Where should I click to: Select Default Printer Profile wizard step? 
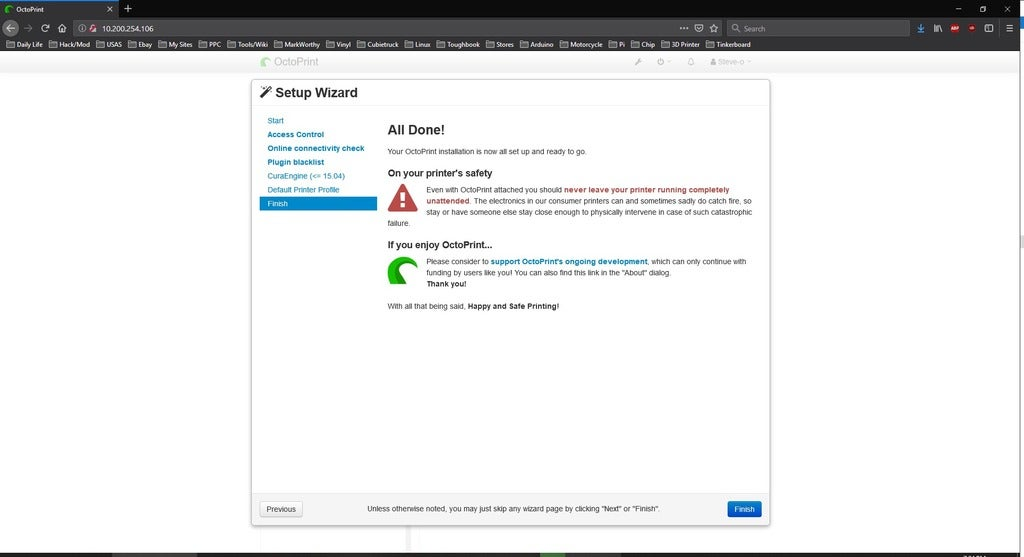click(x=303, y=189)
